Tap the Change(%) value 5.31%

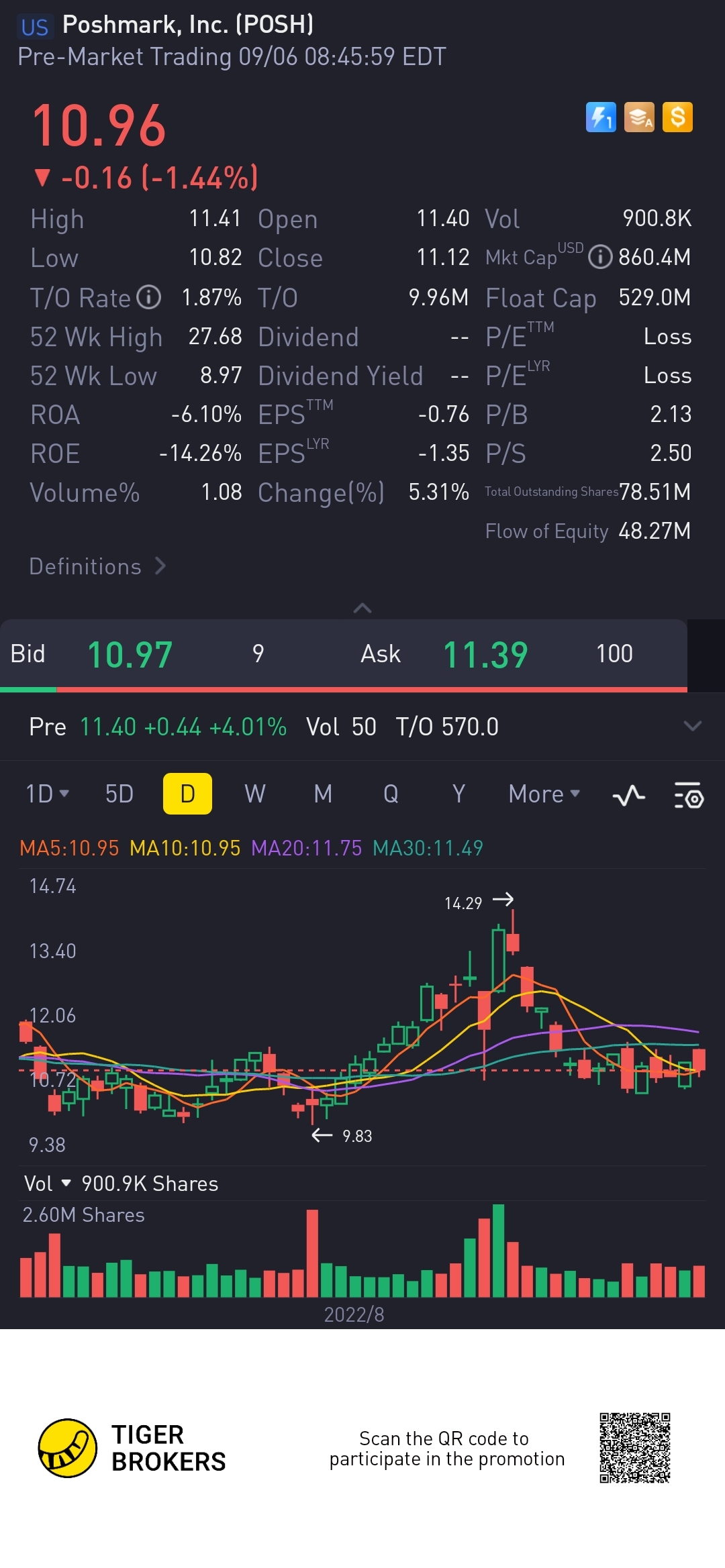(x=438, y=492)
